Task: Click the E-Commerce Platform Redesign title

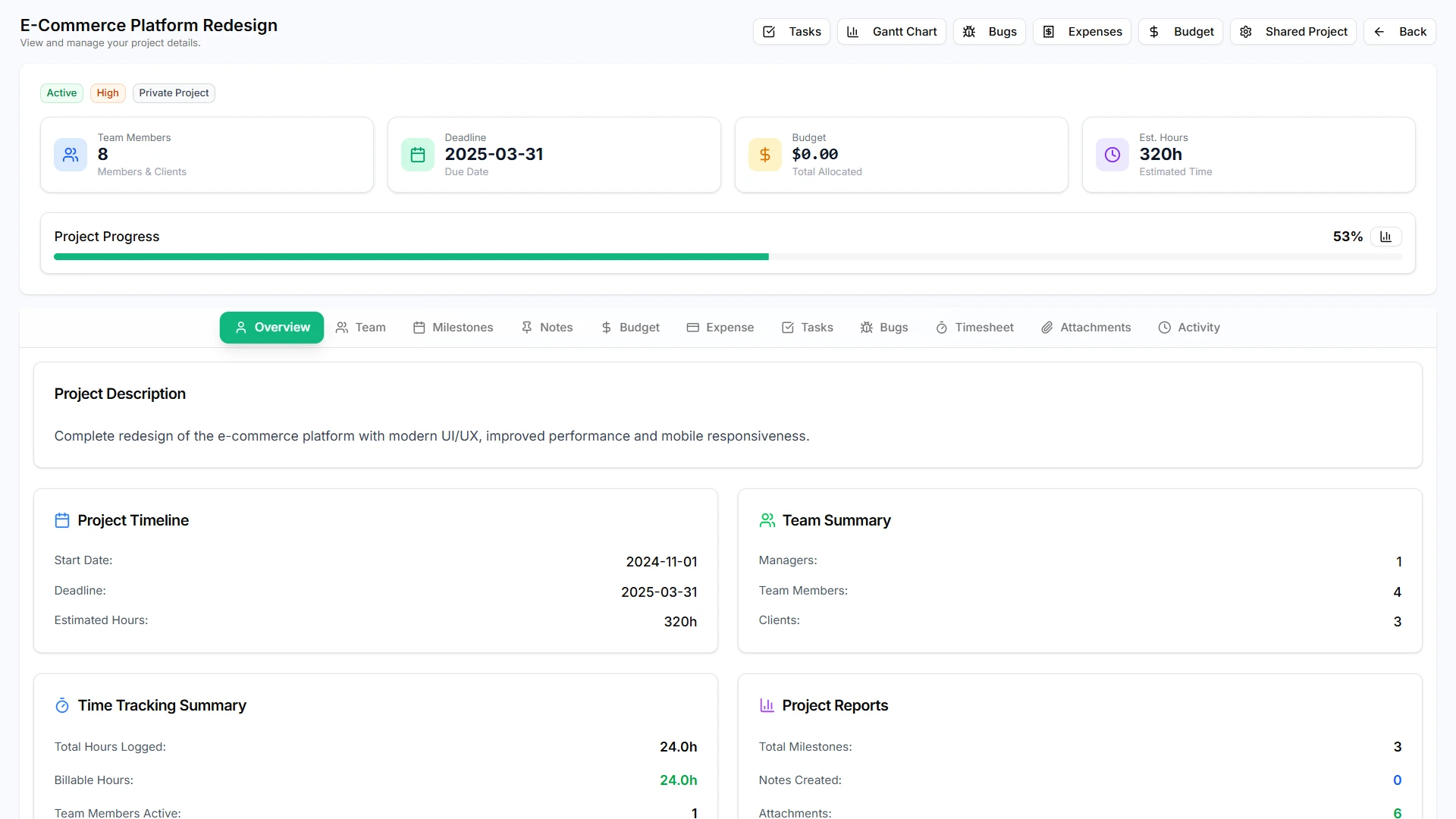Action: pos(149,25)
